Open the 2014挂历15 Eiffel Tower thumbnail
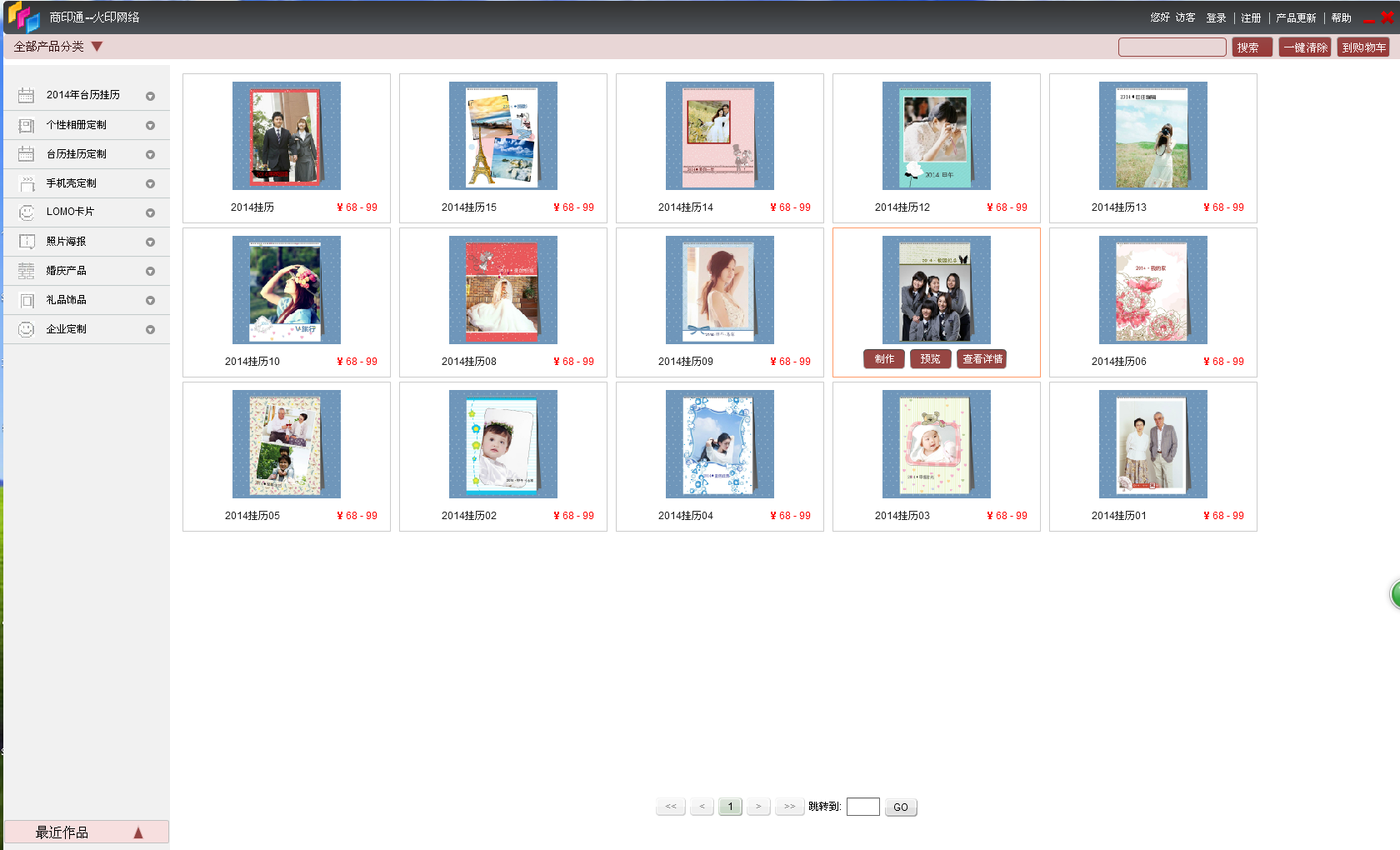 point(503,136)
